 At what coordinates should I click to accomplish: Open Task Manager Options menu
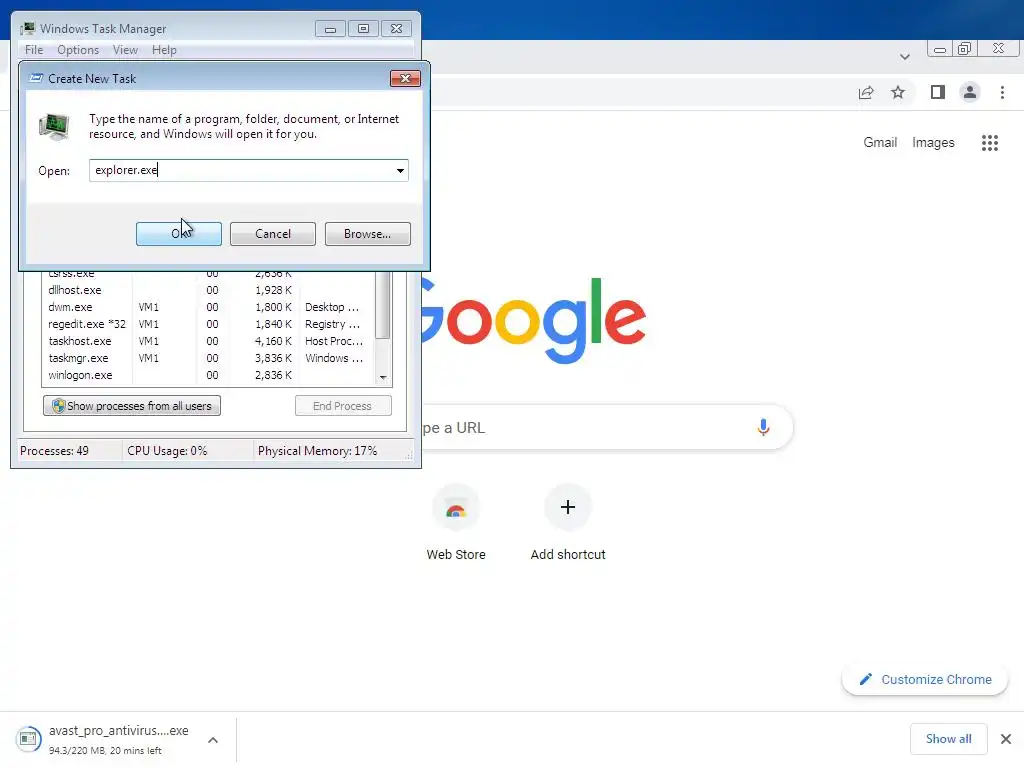(78, 50)
